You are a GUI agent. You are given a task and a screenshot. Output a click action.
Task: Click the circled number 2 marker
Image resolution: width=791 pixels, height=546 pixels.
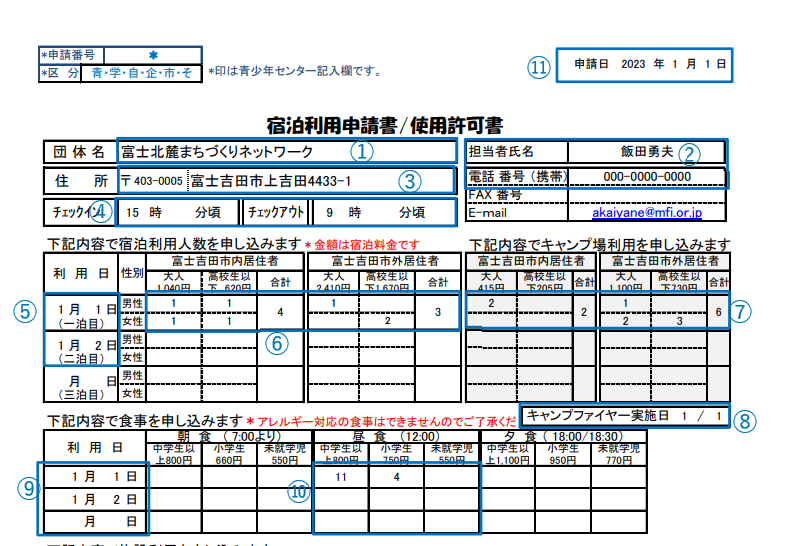click(x=688, y=153)
